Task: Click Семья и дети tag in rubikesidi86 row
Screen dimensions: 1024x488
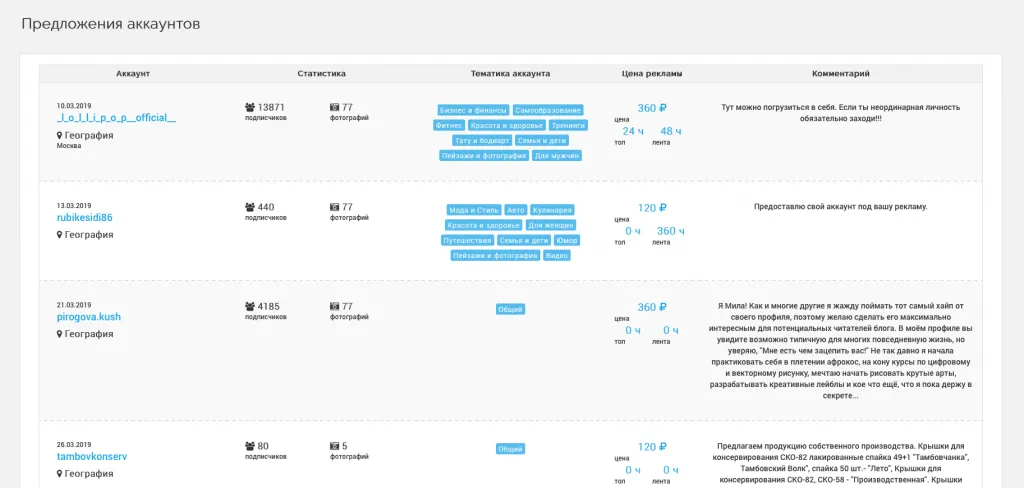Action: 524,240
